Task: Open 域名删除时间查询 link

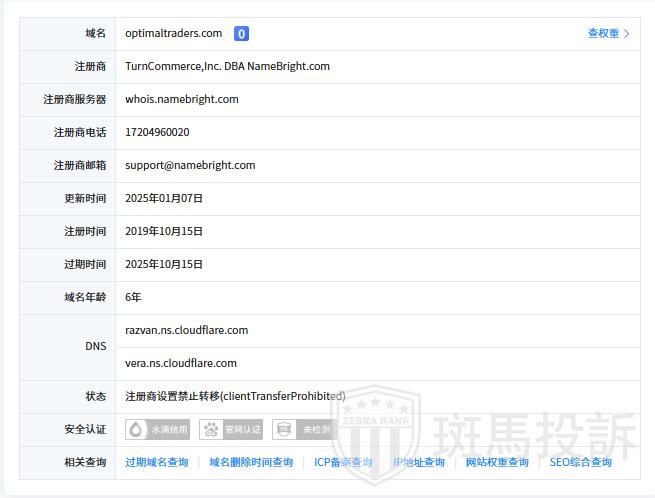Action: pyautogui.click(x=251, y=463)
